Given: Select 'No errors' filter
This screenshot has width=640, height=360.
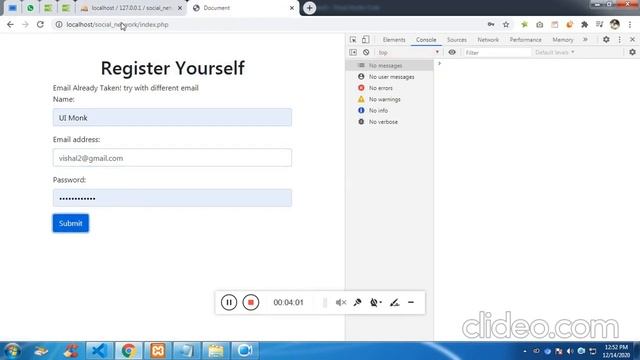Looking at the screenshot, I should pos(390,88).
